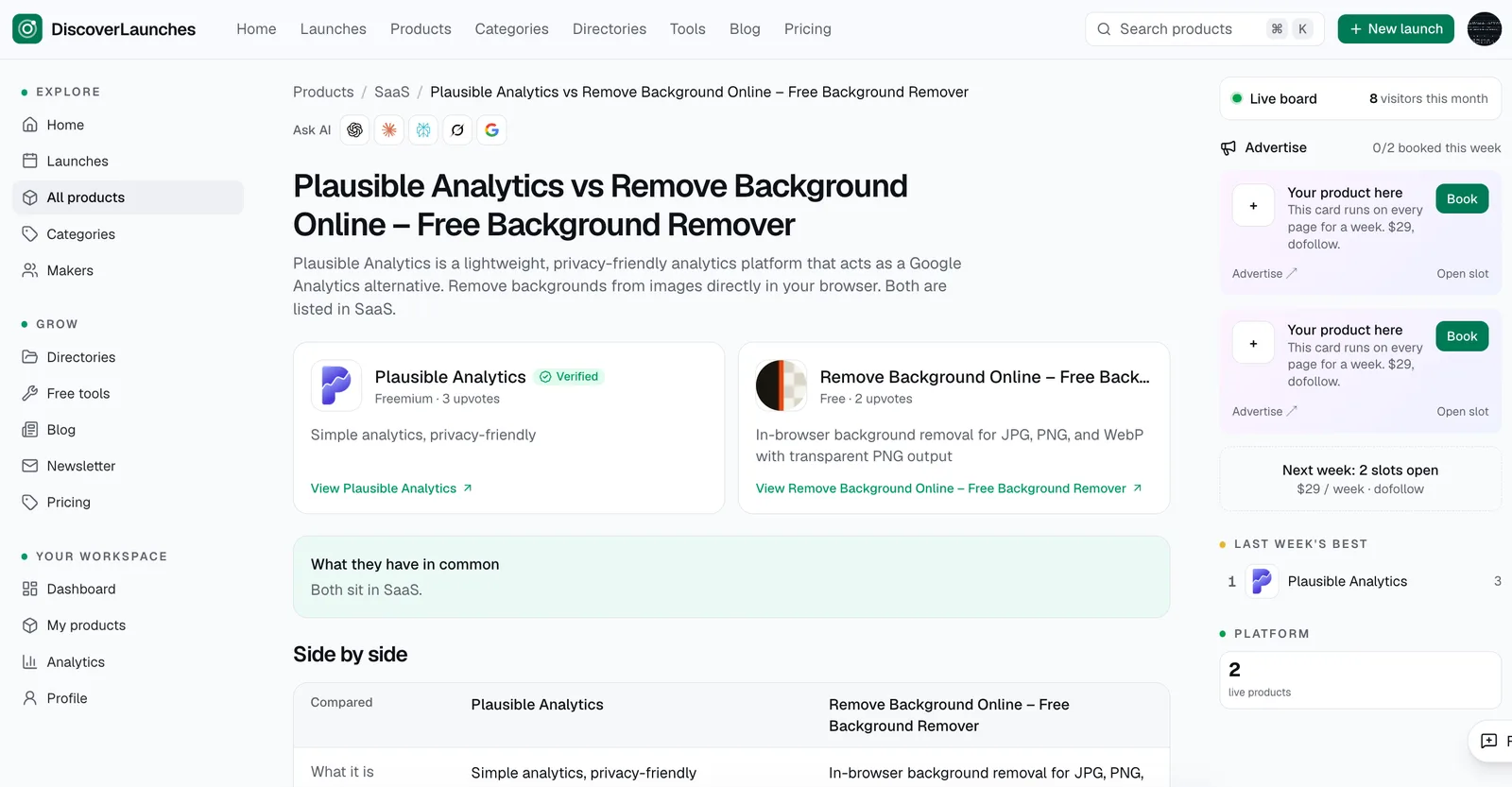Click the megaphone Advertise icon
1512x787 pixels.
[x=1228, y=148]
